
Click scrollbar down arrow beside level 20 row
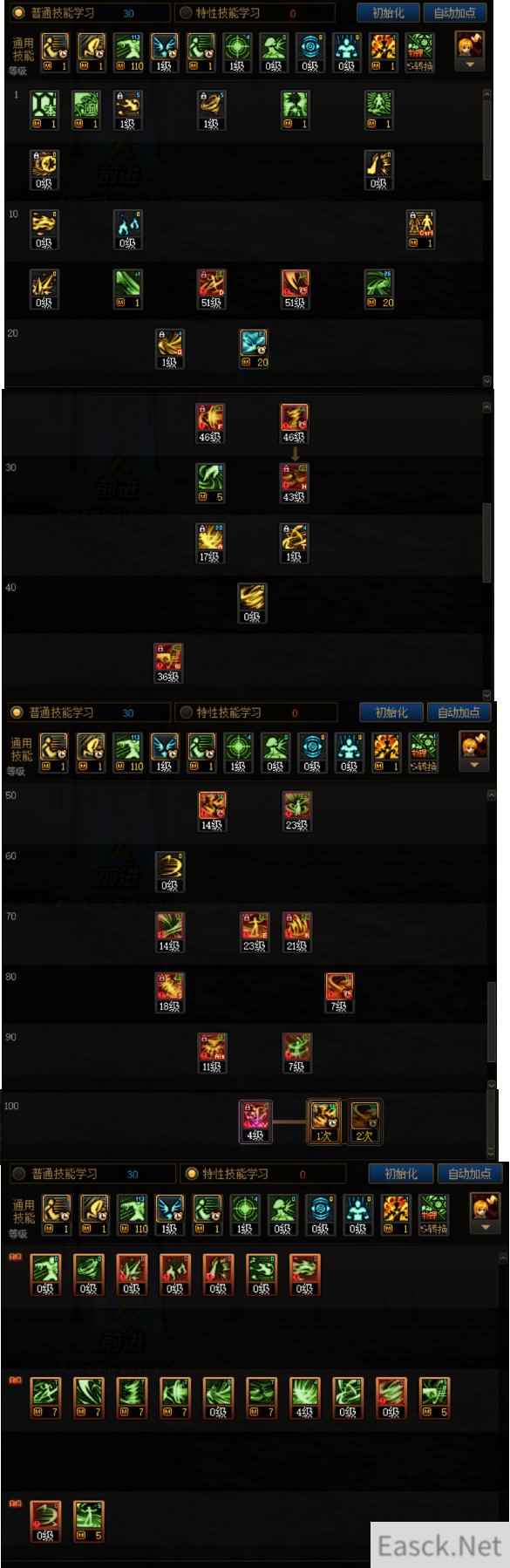coord(488,381)
